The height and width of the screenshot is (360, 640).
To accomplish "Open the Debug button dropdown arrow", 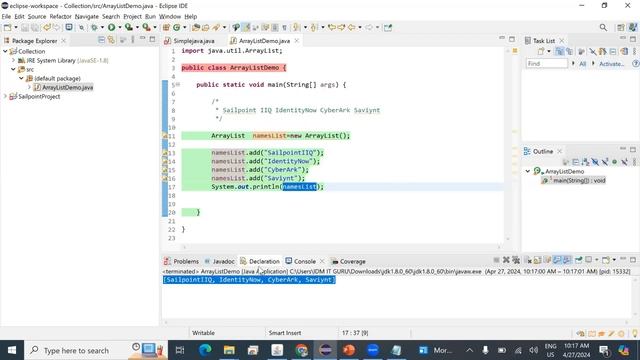I will coord(102,27).
